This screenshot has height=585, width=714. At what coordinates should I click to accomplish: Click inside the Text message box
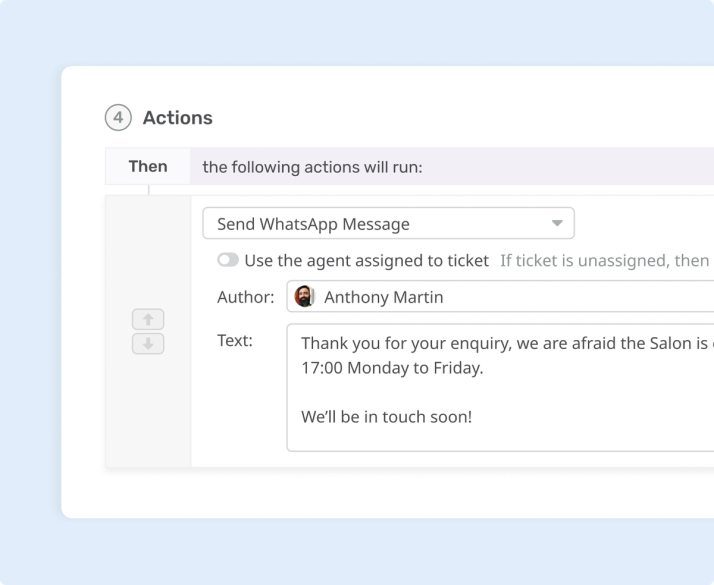point(500,387)
